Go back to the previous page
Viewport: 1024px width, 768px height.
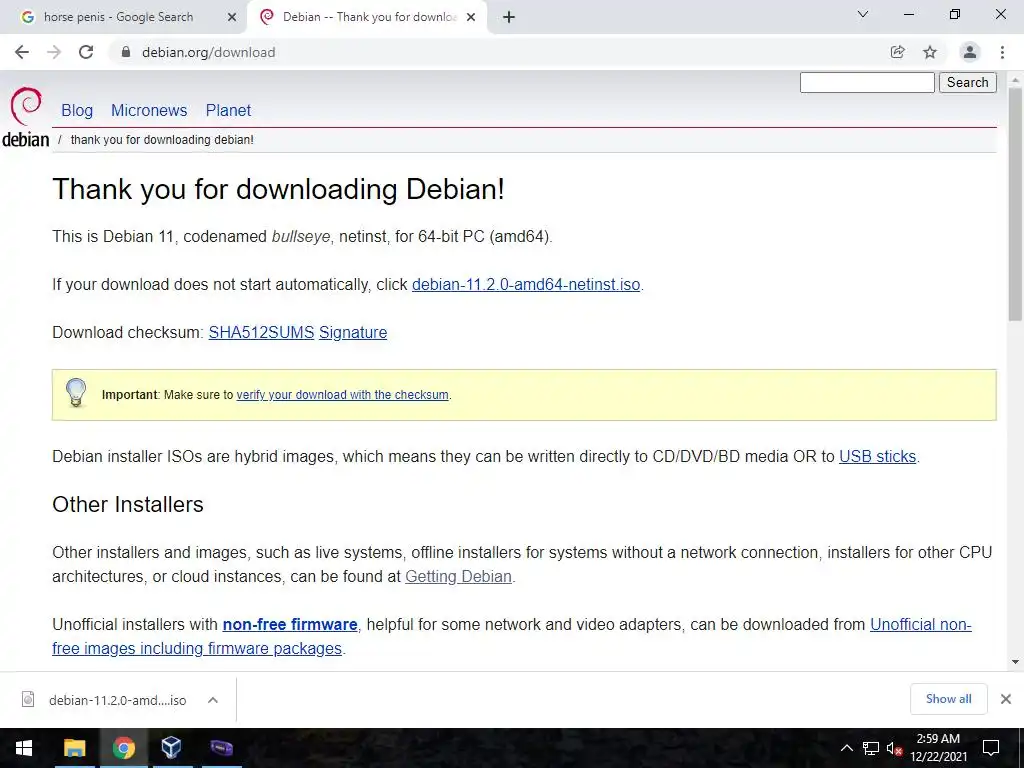pyautogui.click(x=22, y=52)
